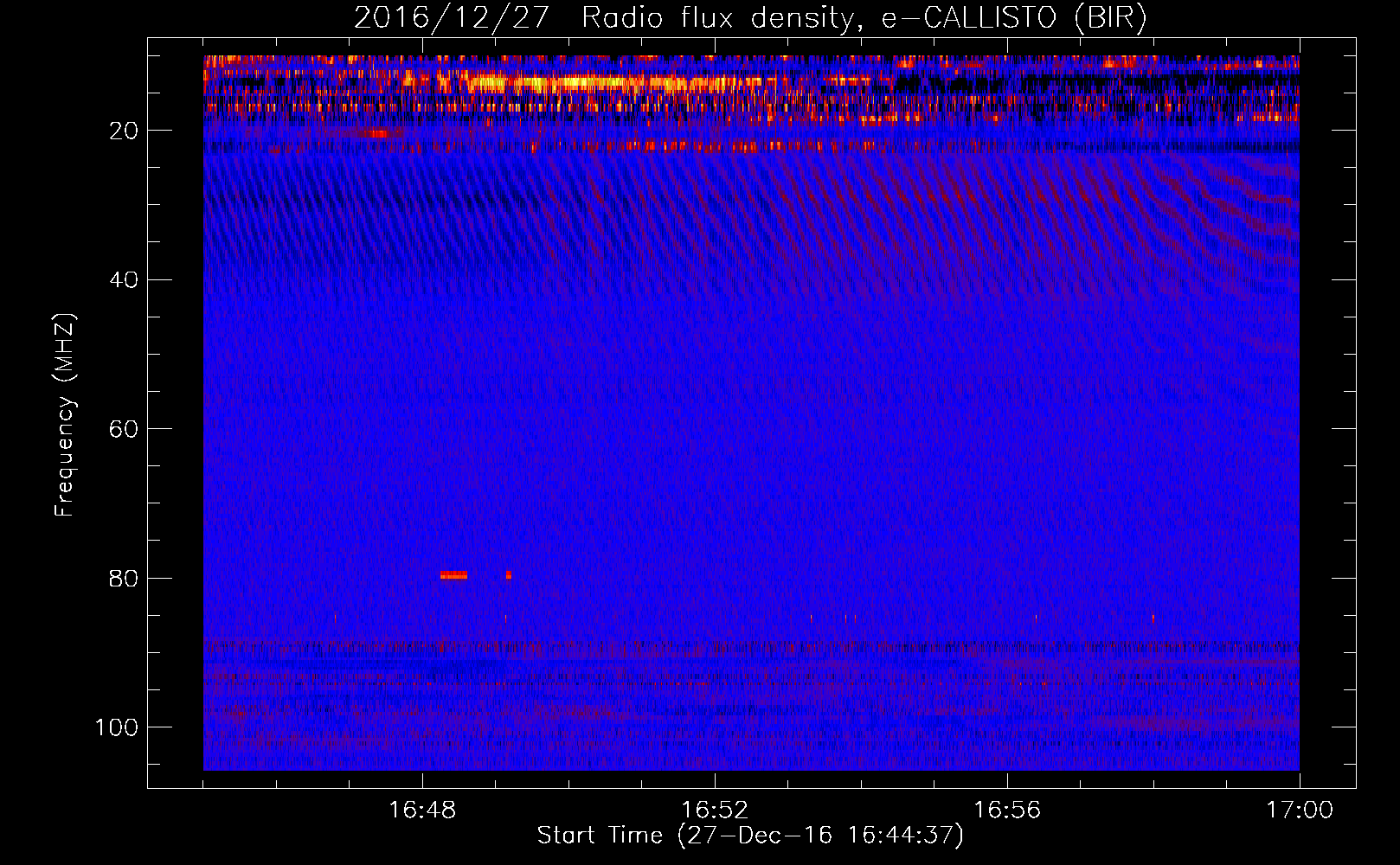Click the 40 frequency tick label
1400x865 pixels.
click(125, 280)
